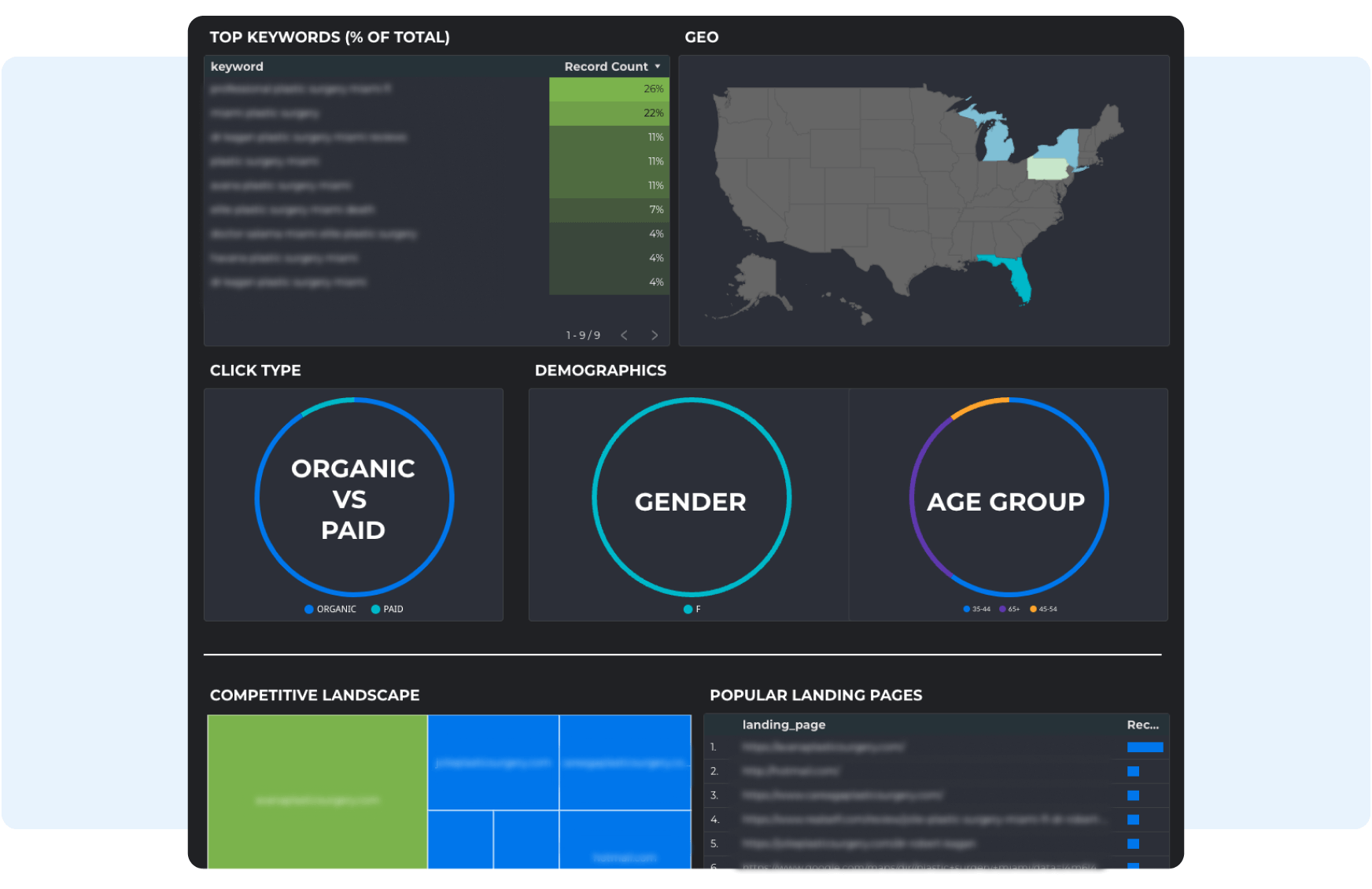The width and height of the screenshot is (1372, 889).
Task: Open the first landing page link
Action: point(823,747)
